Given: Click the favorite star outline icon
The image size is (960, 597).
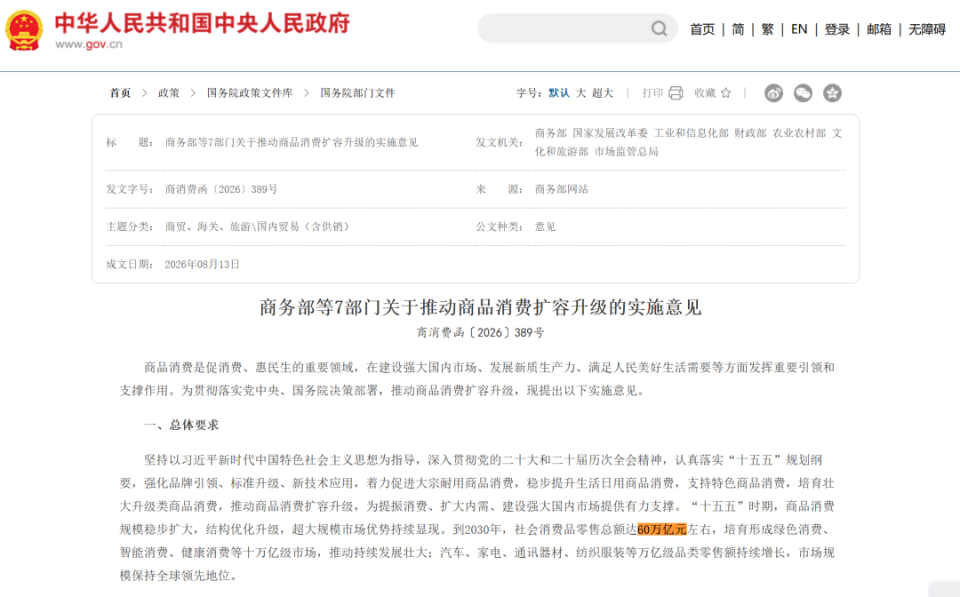Looking at the screenshot, I should [x=726, y=93].
